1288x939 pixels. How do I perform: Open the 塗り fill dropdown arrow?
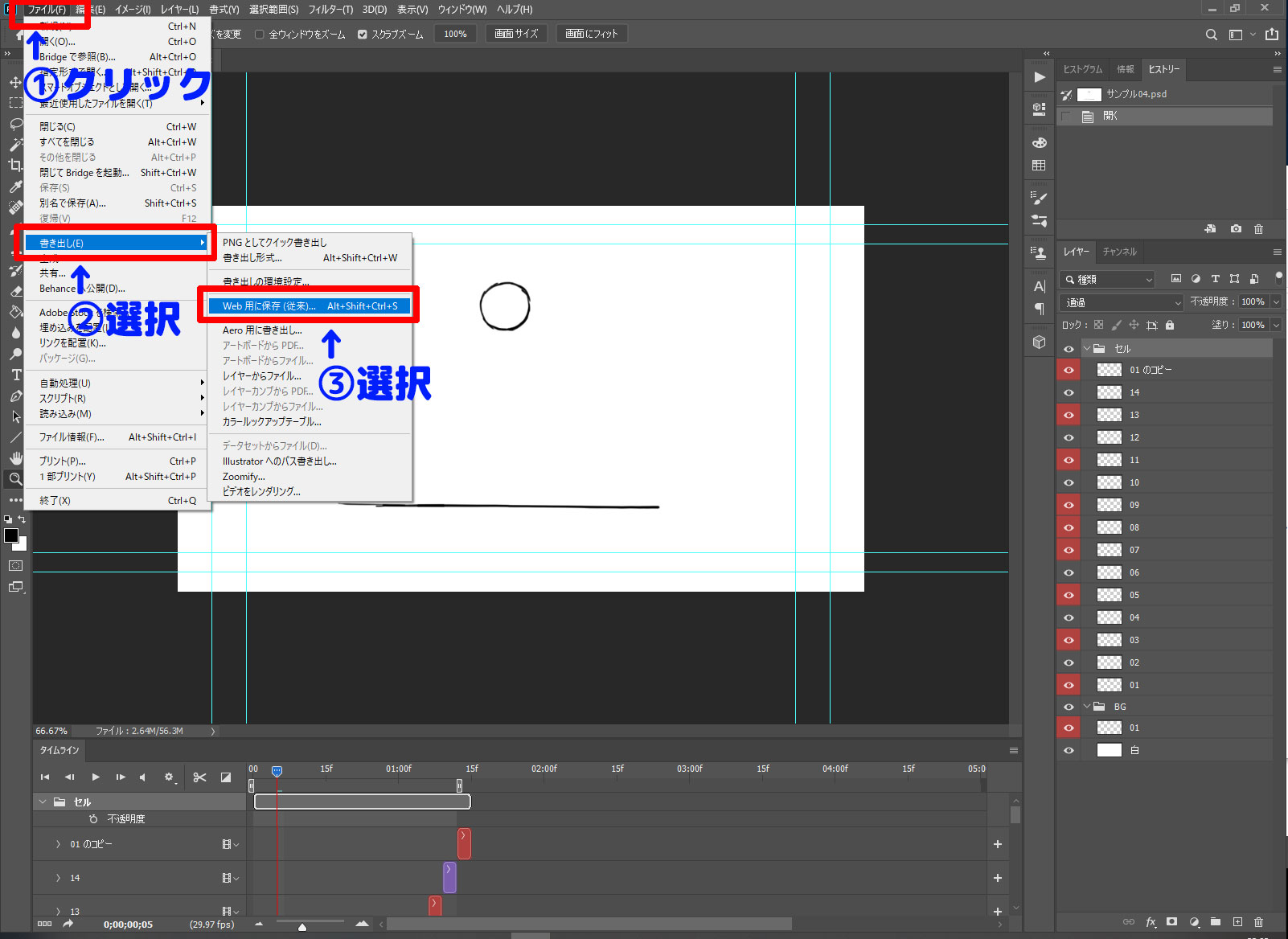click(x=1276, y=325)
